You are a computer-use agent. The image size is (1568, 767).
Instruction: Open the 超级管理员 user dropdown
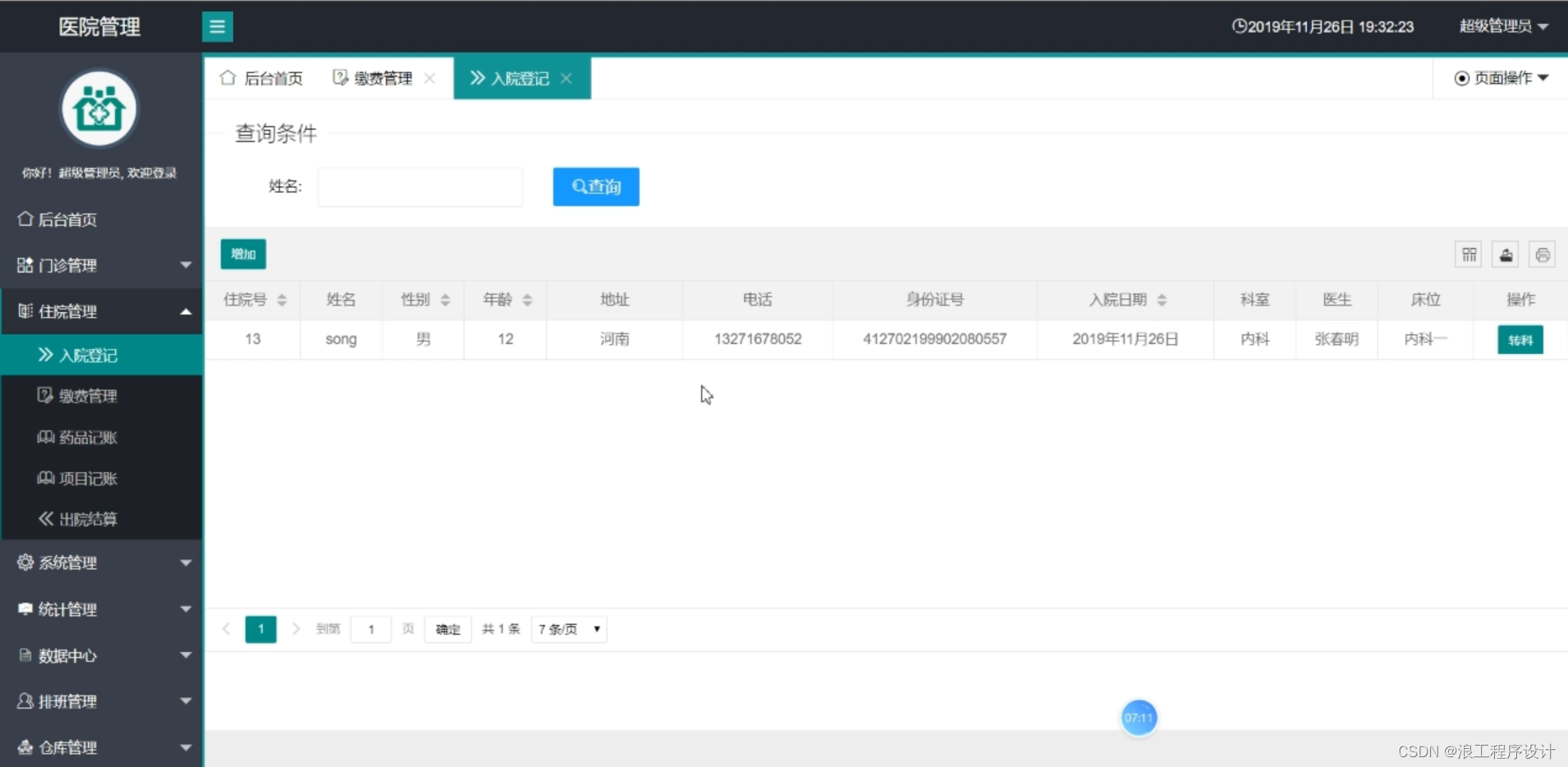click(x=1504, y=26)
